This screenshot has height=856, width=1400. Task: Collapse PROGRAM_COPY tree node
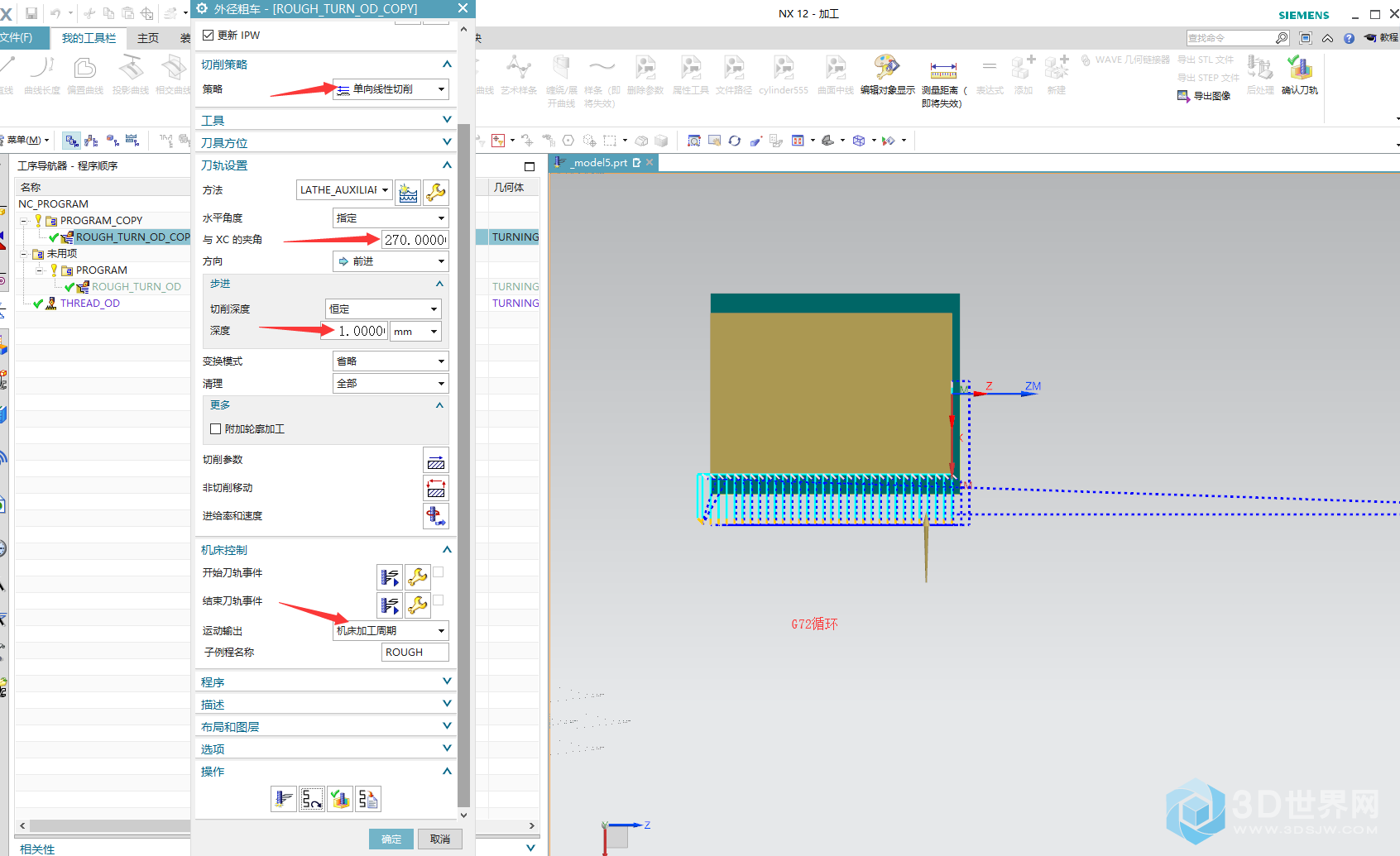pos(24,221)
